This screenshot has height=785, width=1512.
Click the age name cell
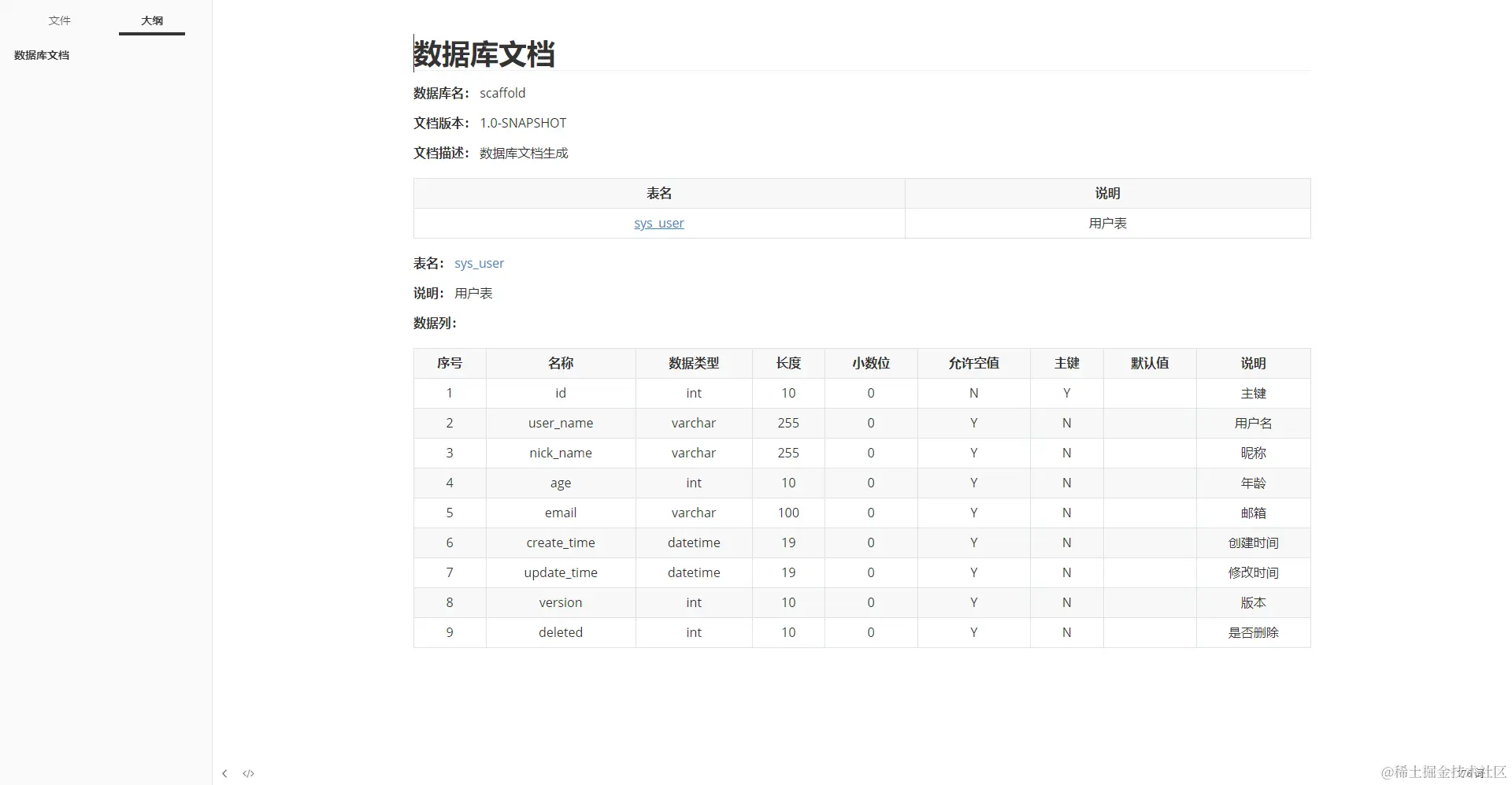tap(561, 483)
